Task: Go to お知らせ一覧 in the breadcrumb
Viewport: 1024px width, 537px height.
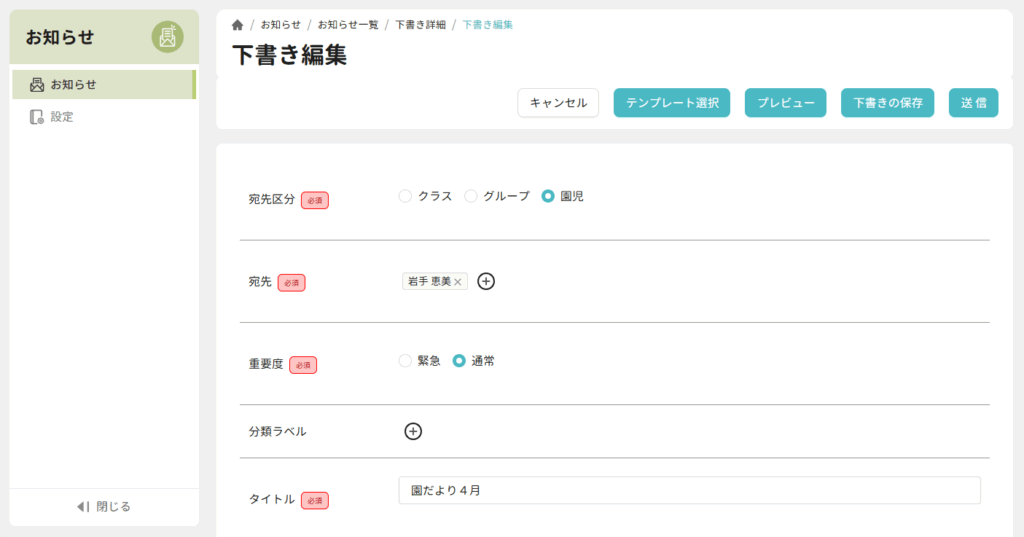Action: tap(347, 24)
